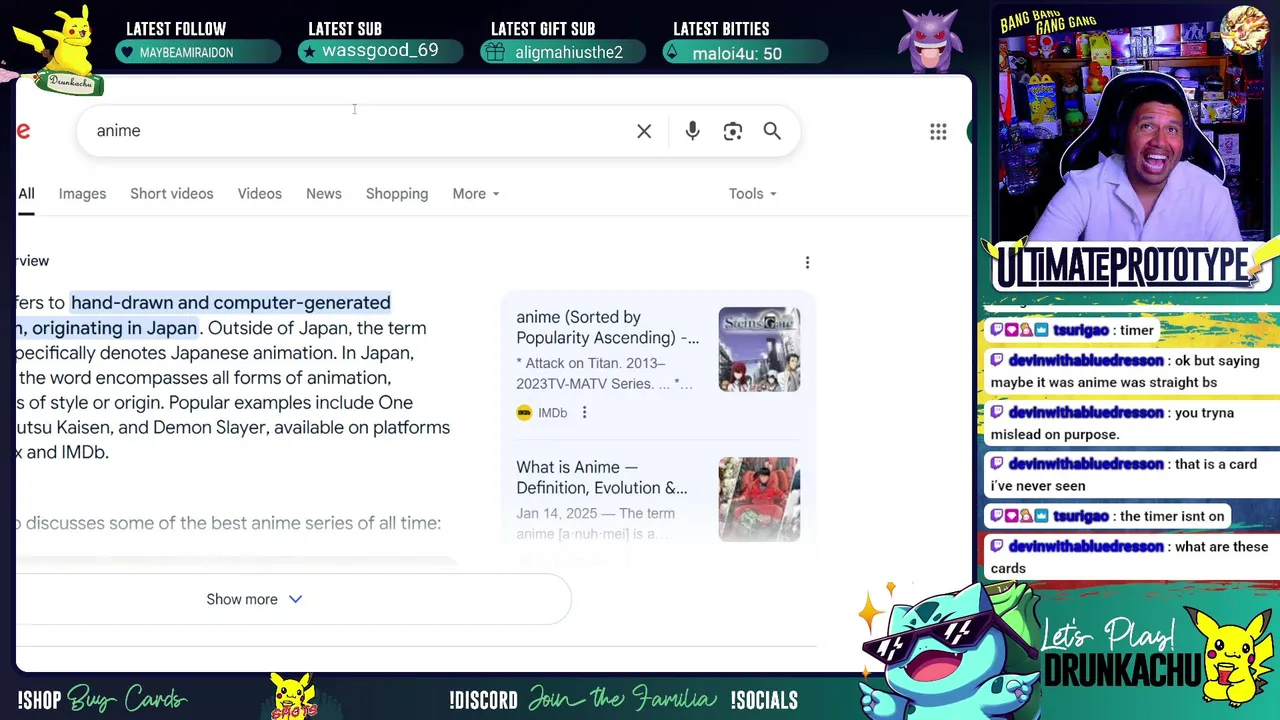Open 'What is Anime — Definition, Evolution' result
The width and height of the screenshot is (1280, 720).
tap(602, 477)
